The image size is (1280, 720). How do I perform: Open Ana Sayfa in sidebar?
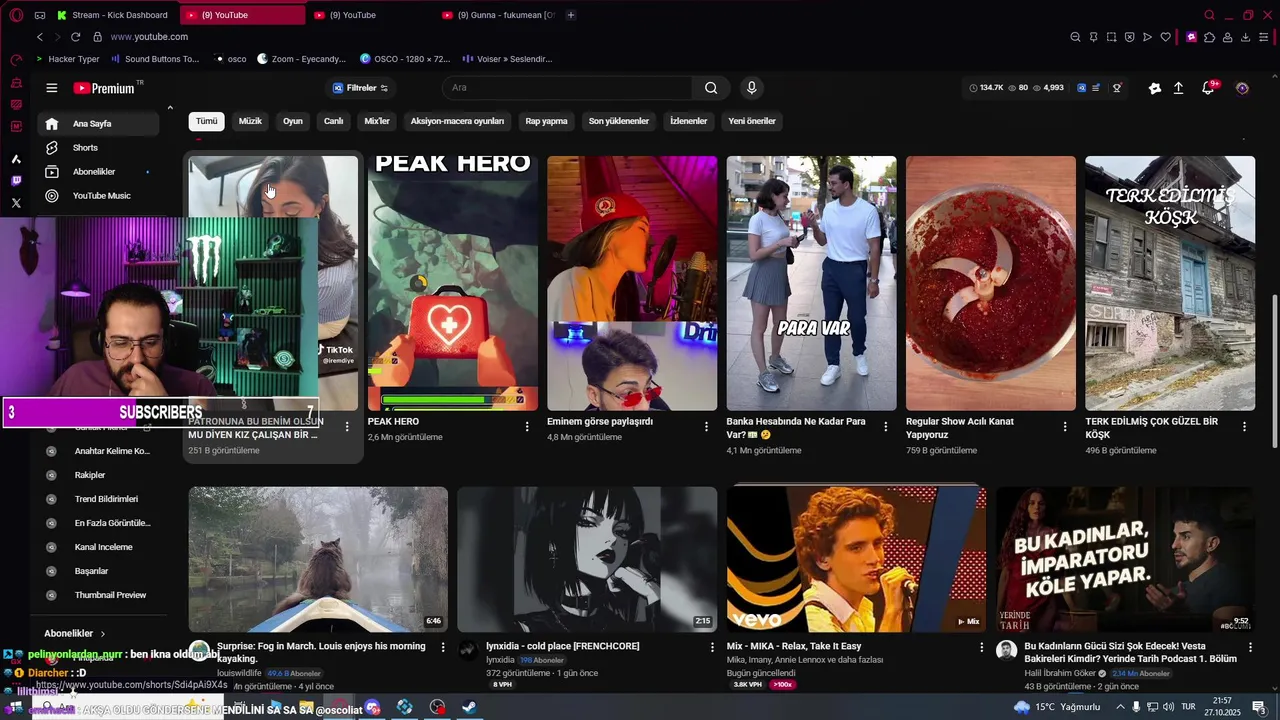coord(98,124)
